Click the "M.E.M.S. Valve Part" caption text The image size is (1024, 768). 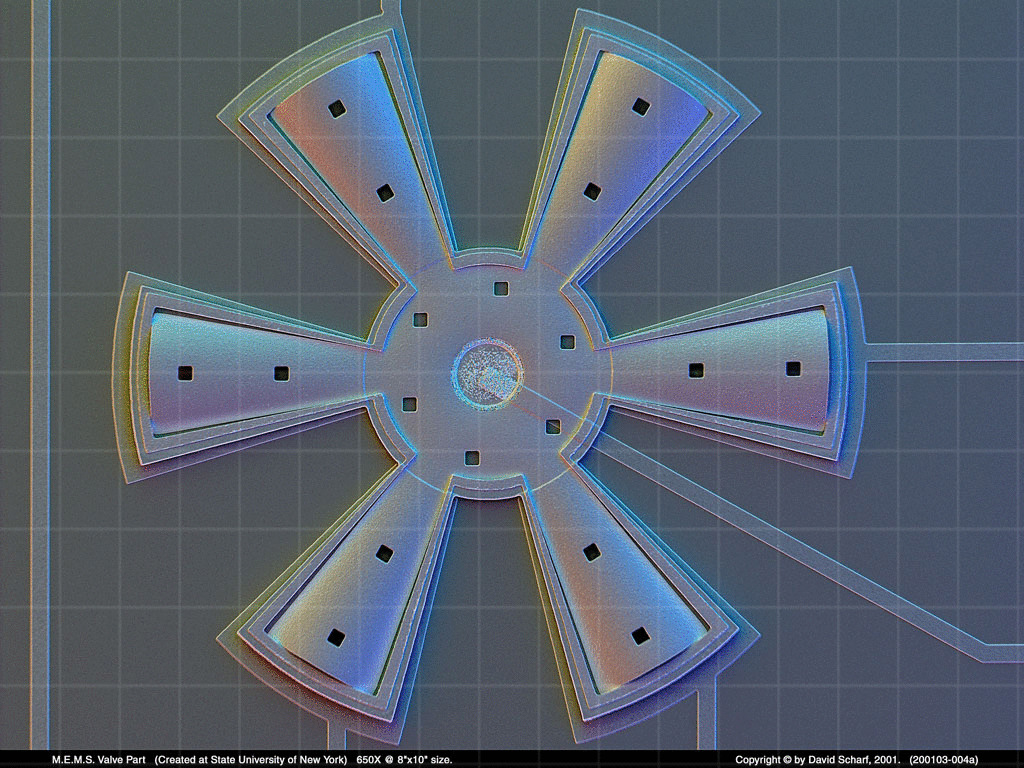tap(99, 760)
